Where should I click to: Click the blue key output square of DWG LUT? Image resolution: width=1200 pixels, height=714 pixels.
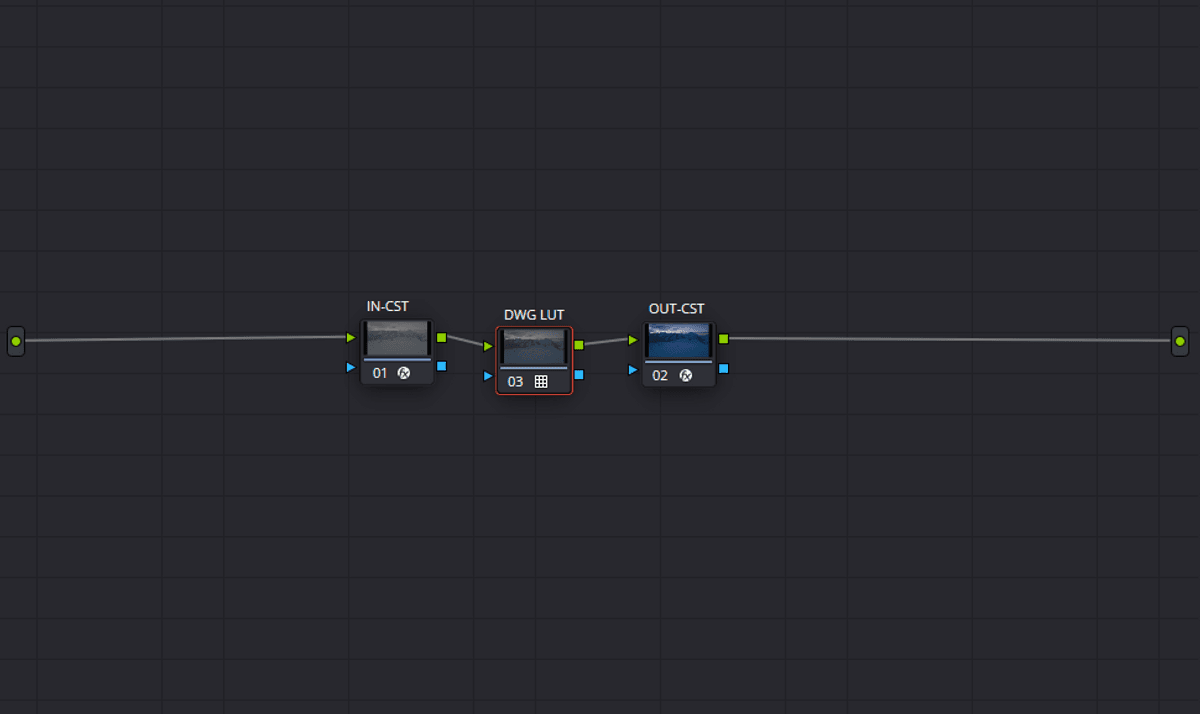579,375
